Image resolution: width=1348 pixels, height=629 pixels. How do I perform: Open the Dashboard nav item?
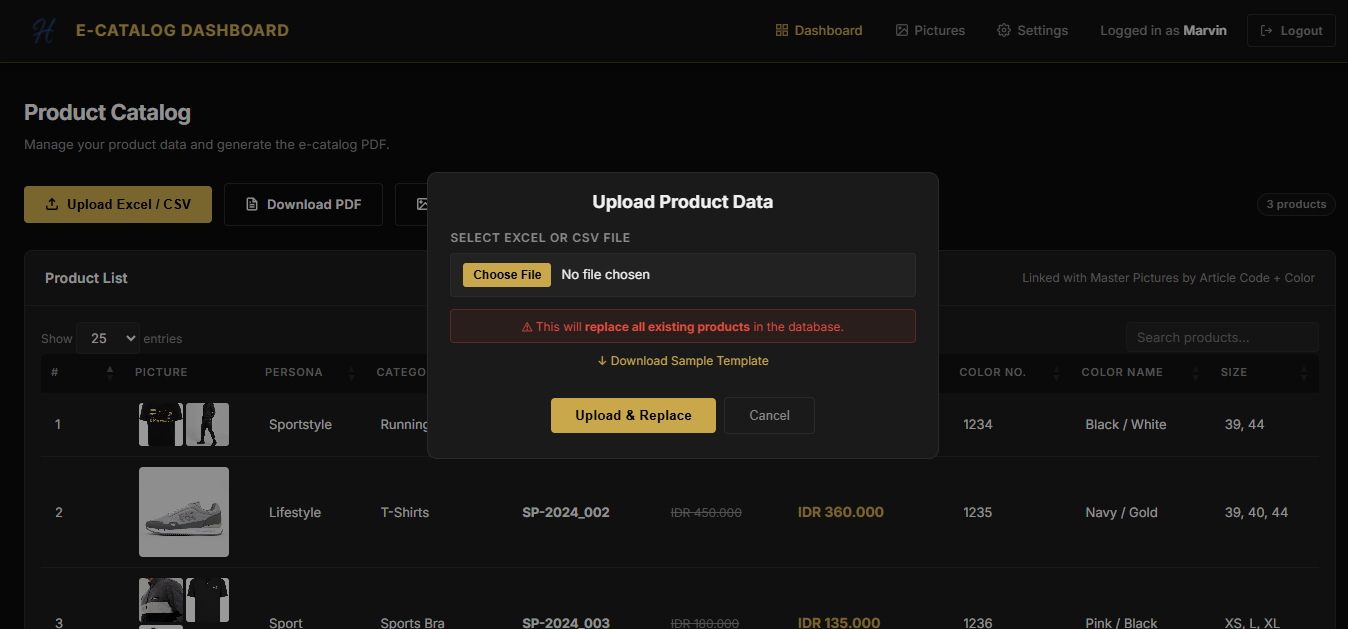pos(818,31)
